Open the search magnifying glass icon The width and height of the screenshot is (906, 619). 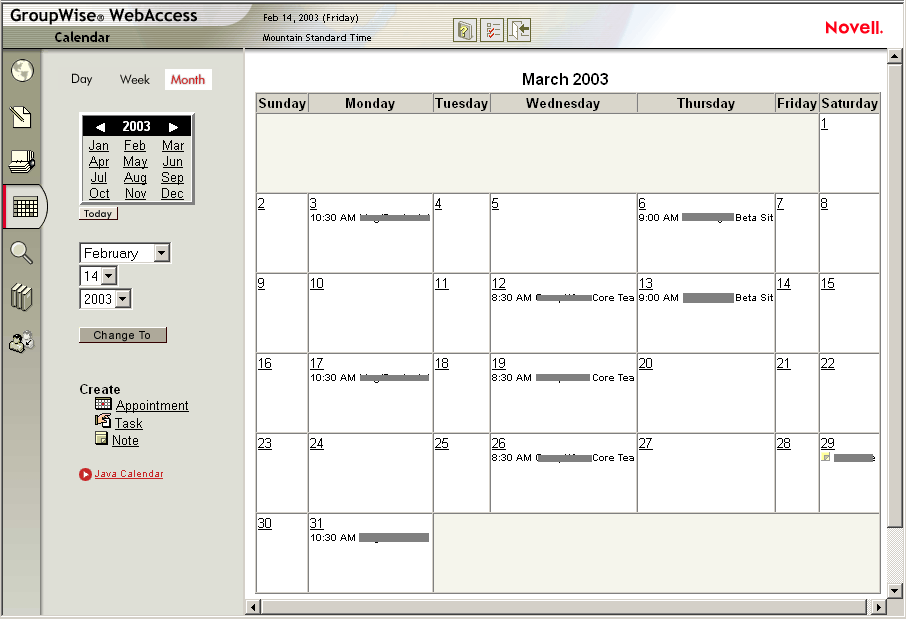tap(22, 252)
